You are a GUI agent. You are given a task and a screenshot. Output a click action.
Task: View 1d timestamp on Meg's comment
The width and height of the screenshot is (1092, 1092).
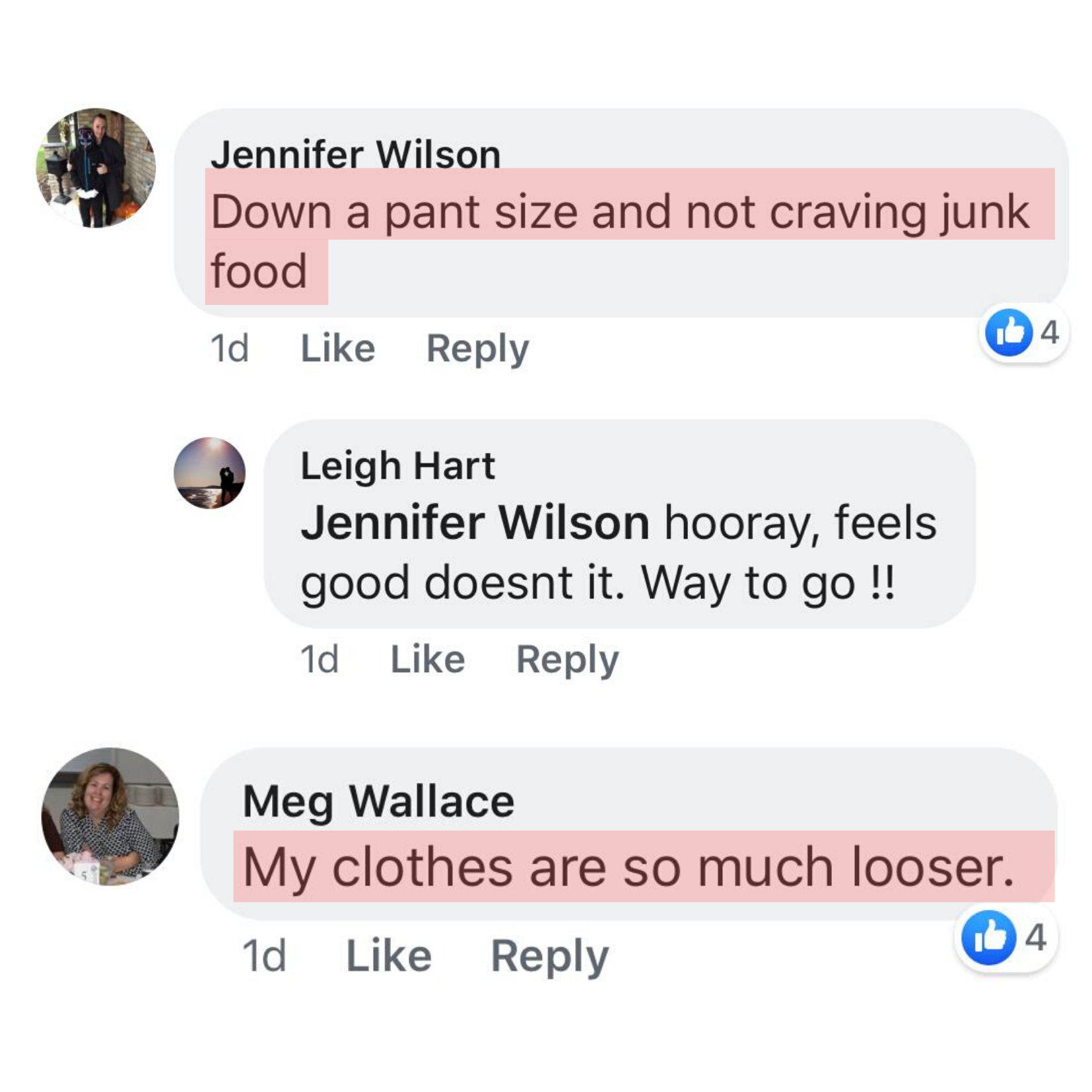point(264,955)
